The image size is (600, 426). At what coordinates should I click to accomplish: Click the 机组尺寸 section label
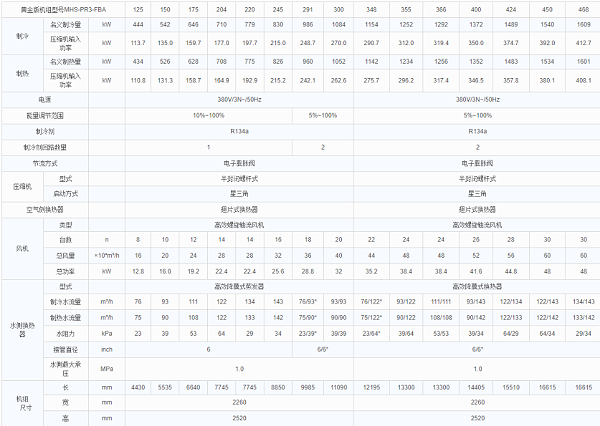pyautogui.click(x=23, y=403)
